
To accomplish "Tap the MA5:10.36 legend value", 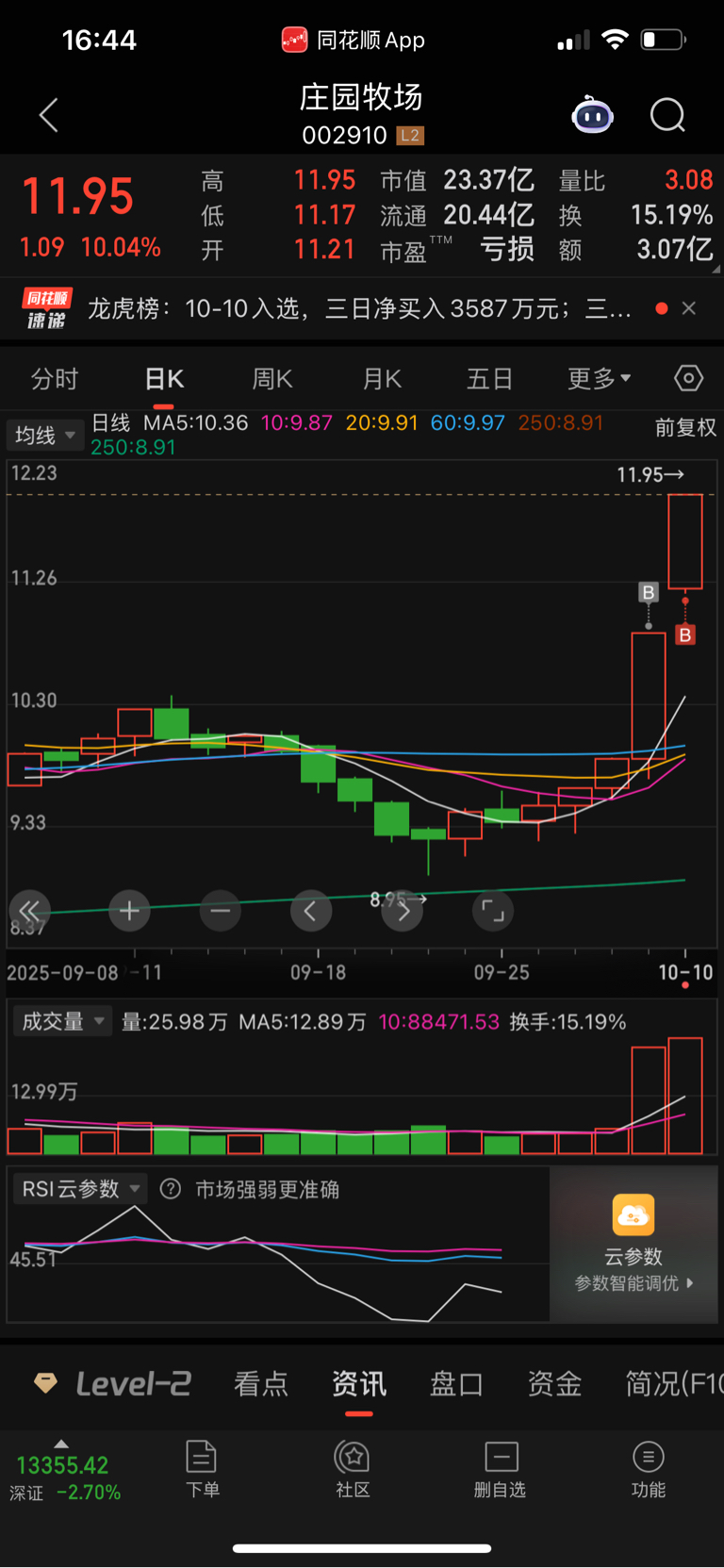I will coord(195,422).
